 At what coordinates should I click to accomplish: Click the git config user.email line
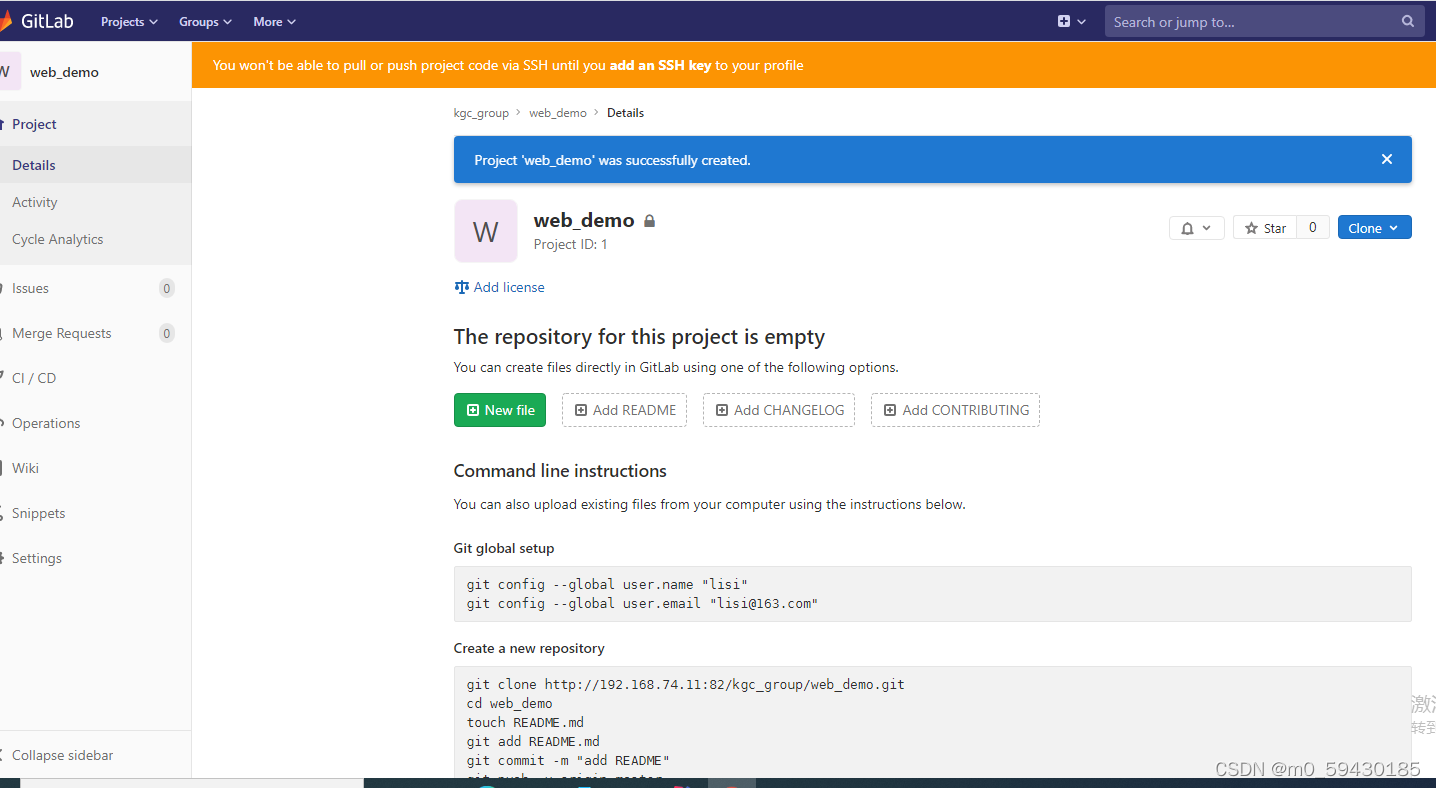click(x=642, y=603)
